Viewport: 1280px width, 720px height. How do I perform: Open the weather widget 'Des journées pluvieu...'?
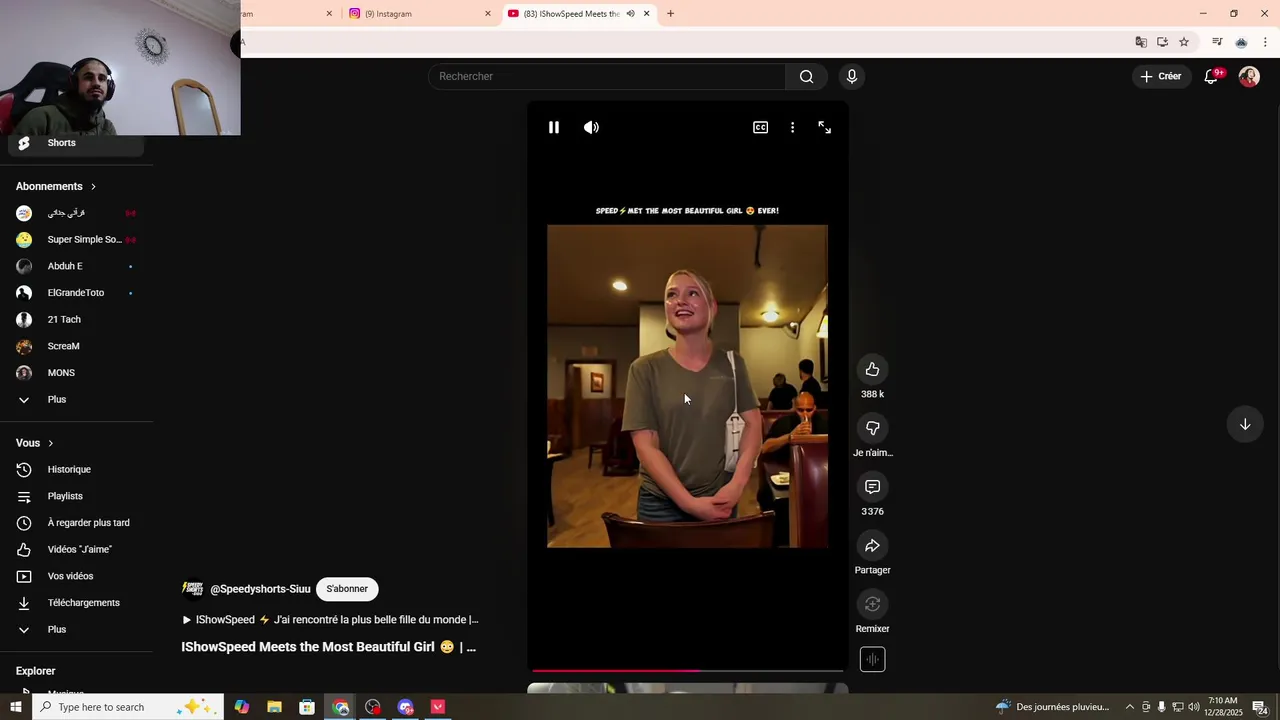click(1053, 707)
